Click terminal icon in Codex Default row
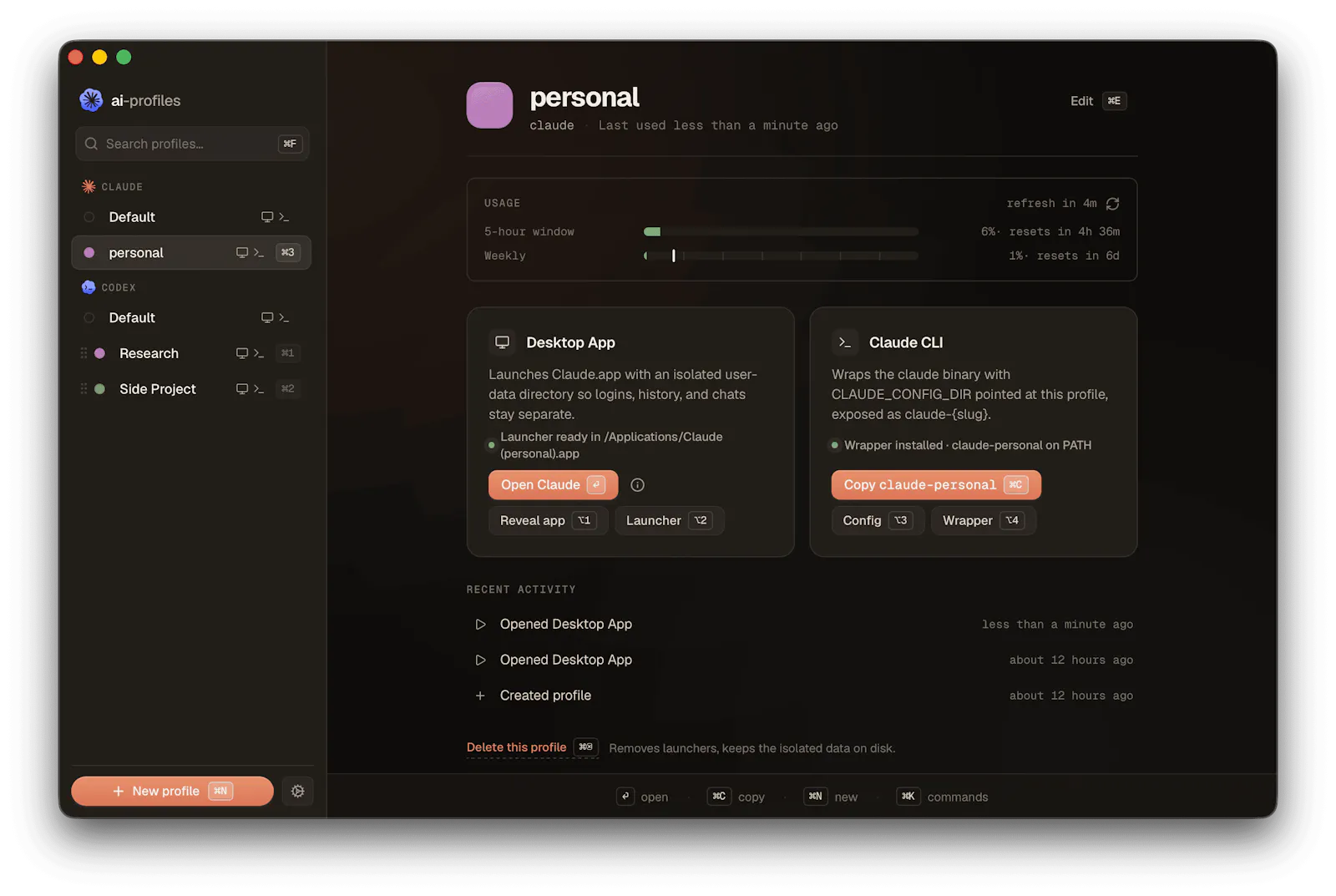The height and width of the screenshot is (896, 1336). tap(284, 317)
